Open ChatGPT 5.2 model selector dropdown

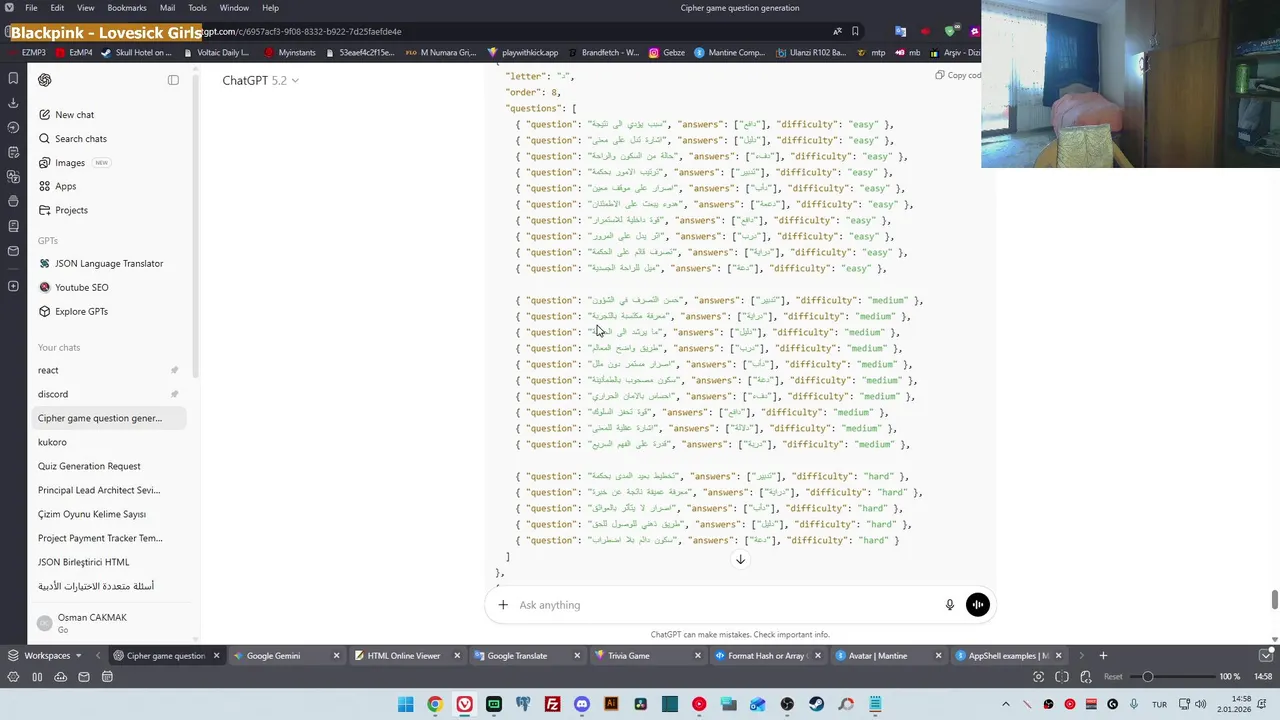[260, 80]
